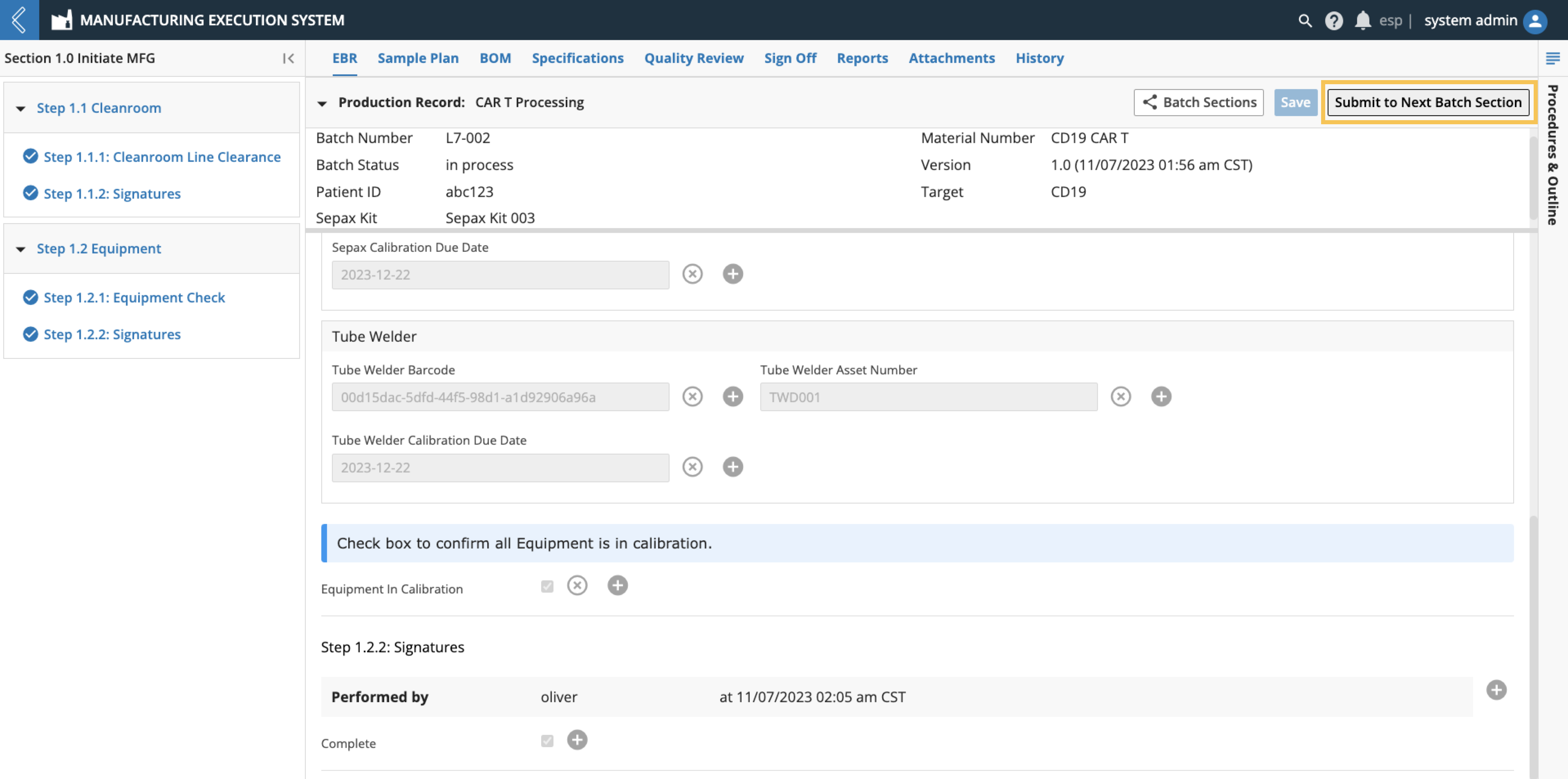Click the Batch Sections button
The height and width of the screenshot is (779, 1568).
1198,102
